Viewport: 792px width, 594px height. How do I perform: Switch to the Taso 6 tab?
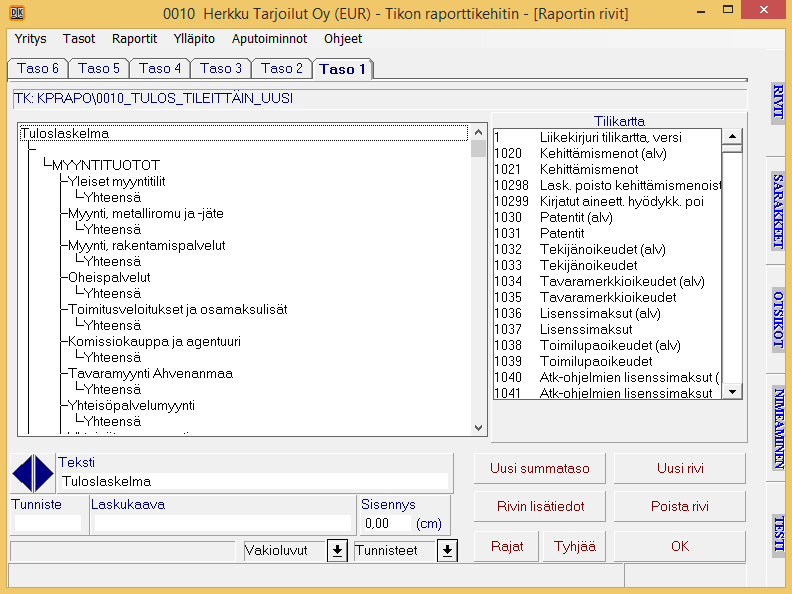point(38,69)
